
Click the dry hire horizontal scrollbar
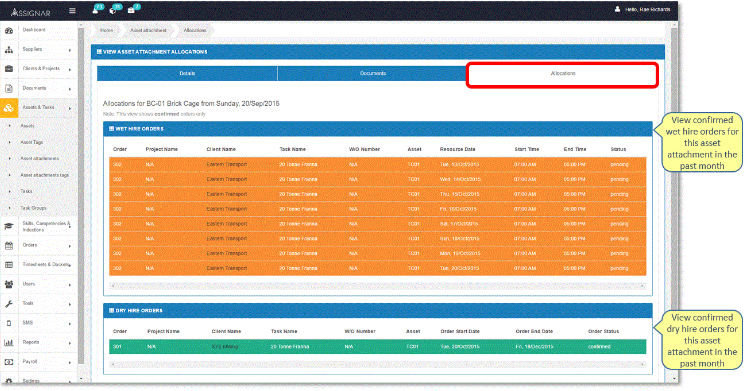point(377,364)
